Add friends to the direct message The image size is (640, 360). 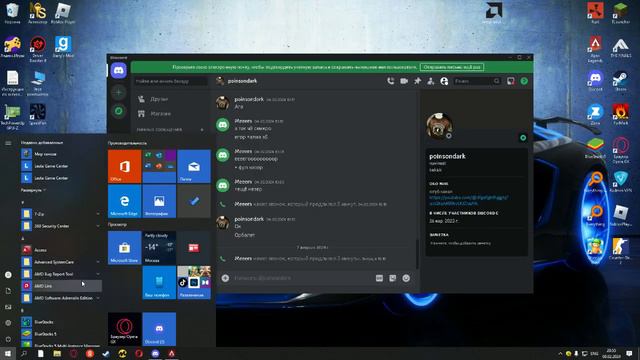tap(431, 81)
